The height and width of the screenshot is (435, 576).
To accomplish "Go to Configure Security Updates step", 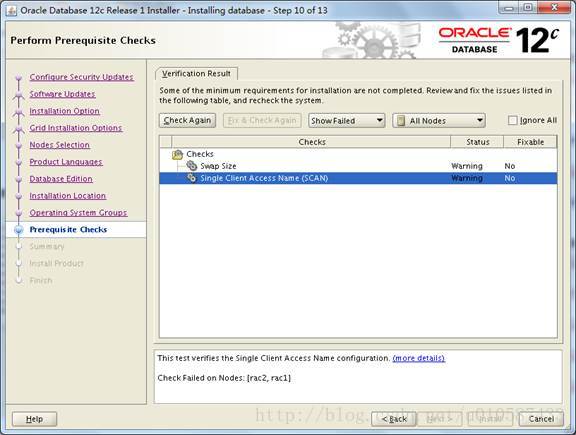I will coord(82,77).
